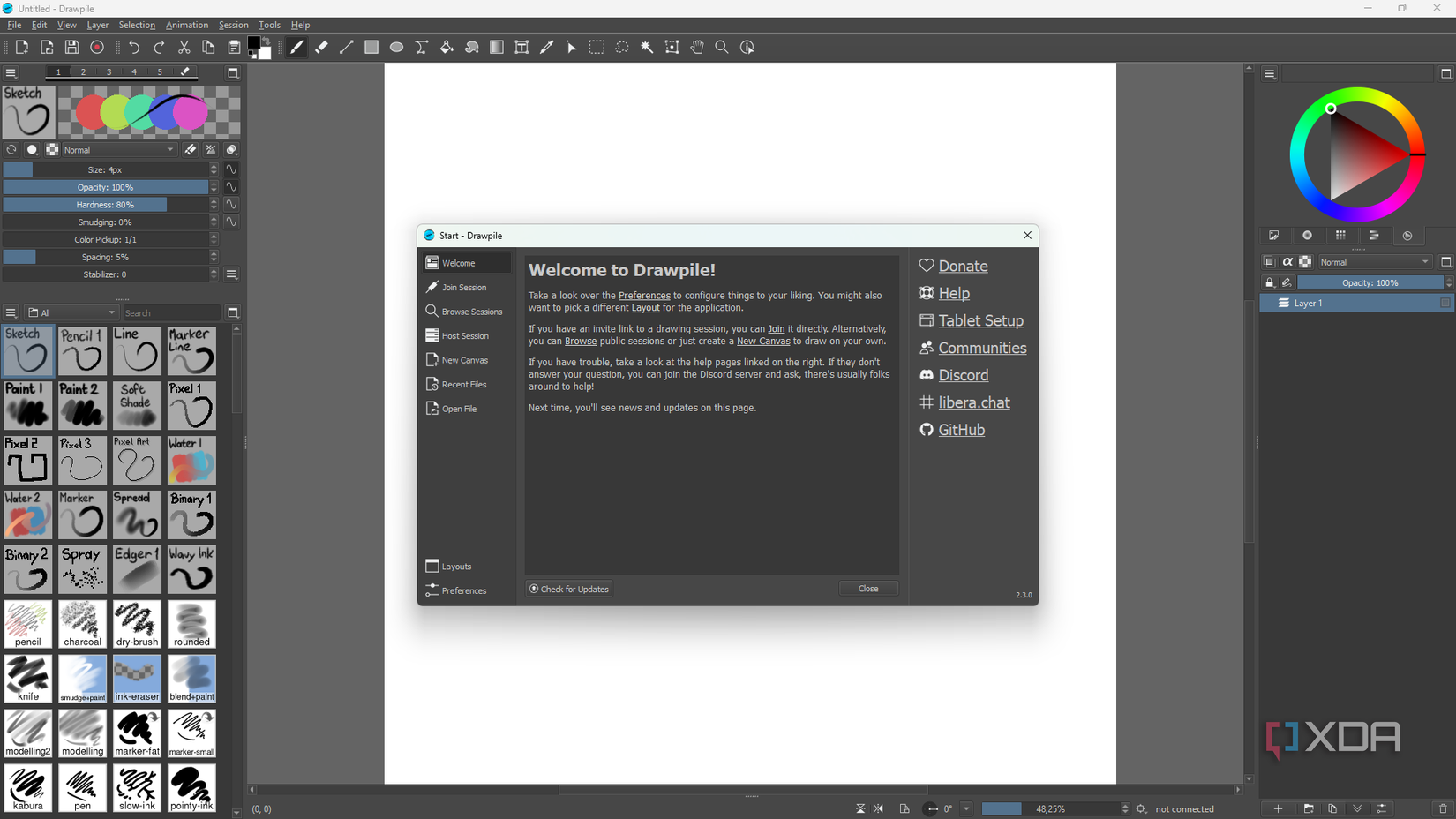Toggle pressure curve for brush Opacity
This screenshot has height=819, width=1456.
click(x=231, y=187)
